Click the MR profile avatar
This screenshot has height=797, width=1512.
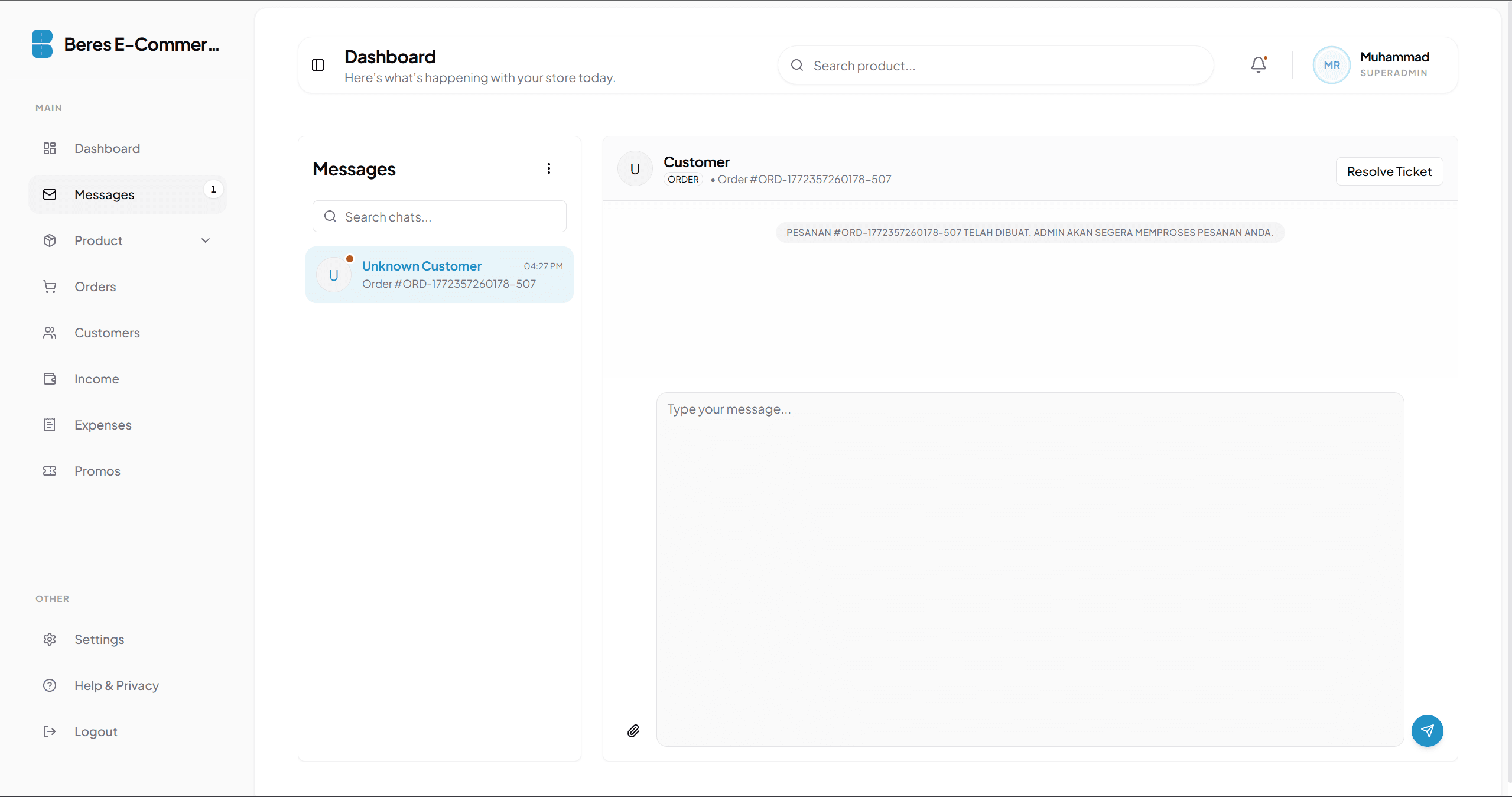click(x=1331, y=65)
